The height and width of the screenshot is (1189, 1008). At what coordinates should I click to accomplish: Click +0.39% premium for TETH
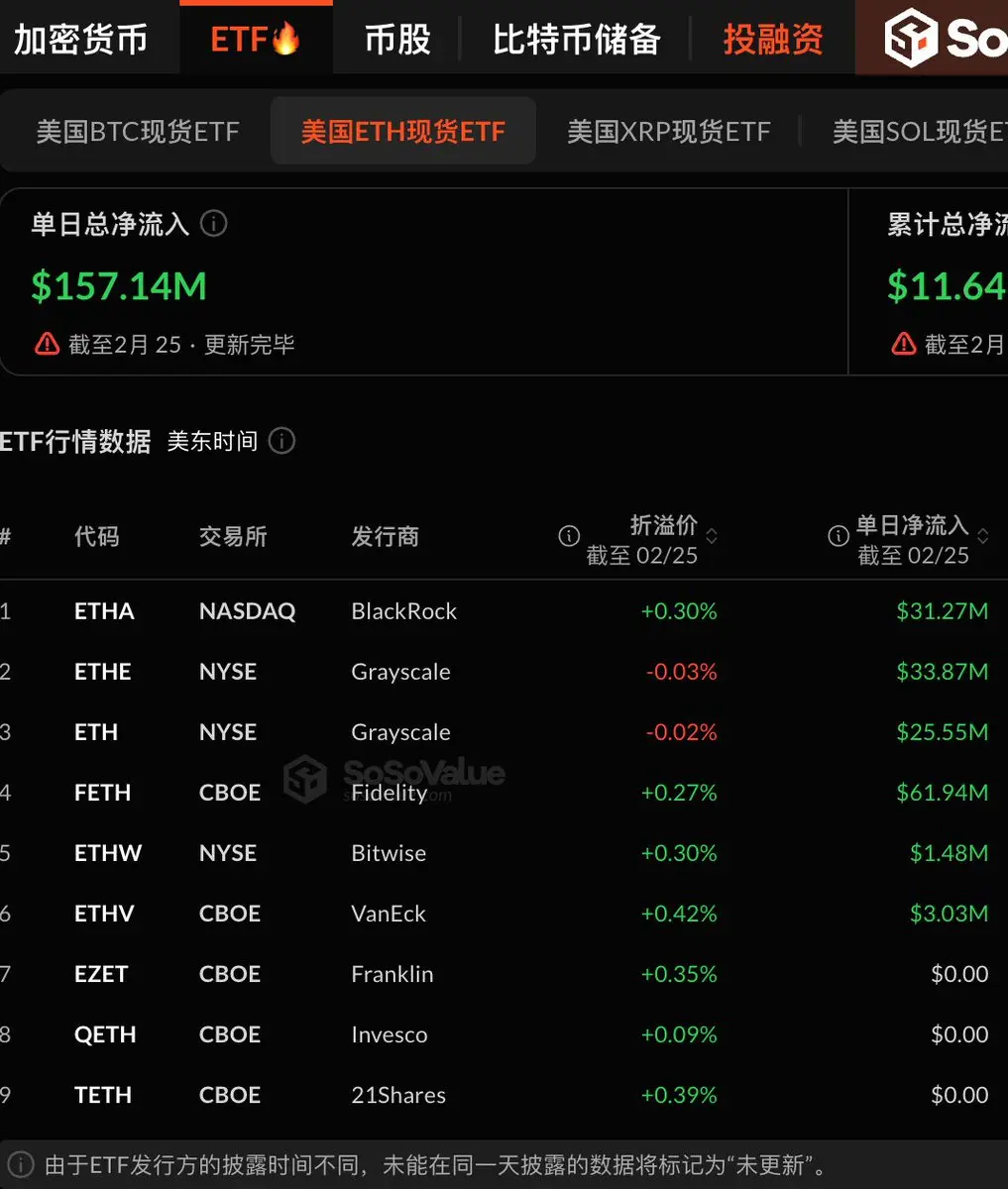point(679,1095)
